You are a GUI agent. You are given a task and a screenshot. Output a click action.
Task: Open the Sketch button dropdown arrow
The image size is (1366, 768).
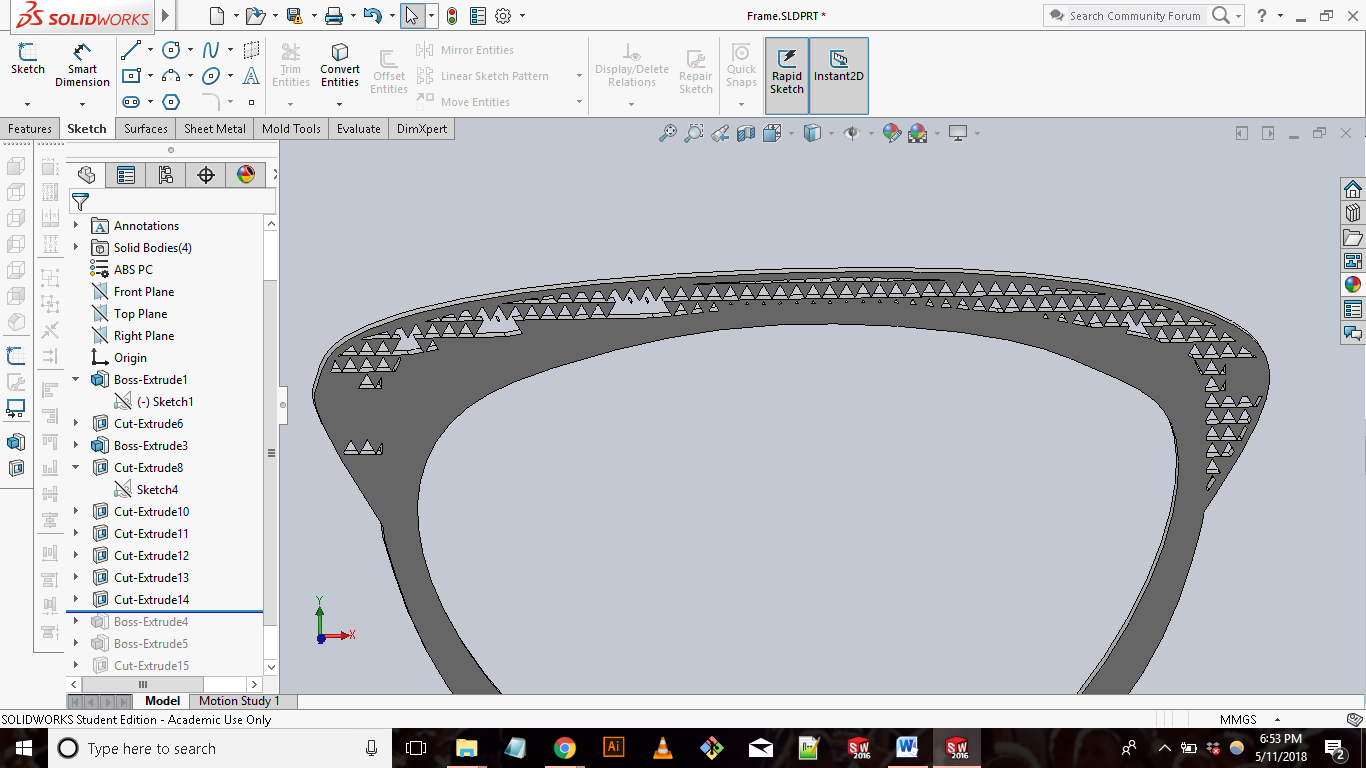(x=27, y=103)
